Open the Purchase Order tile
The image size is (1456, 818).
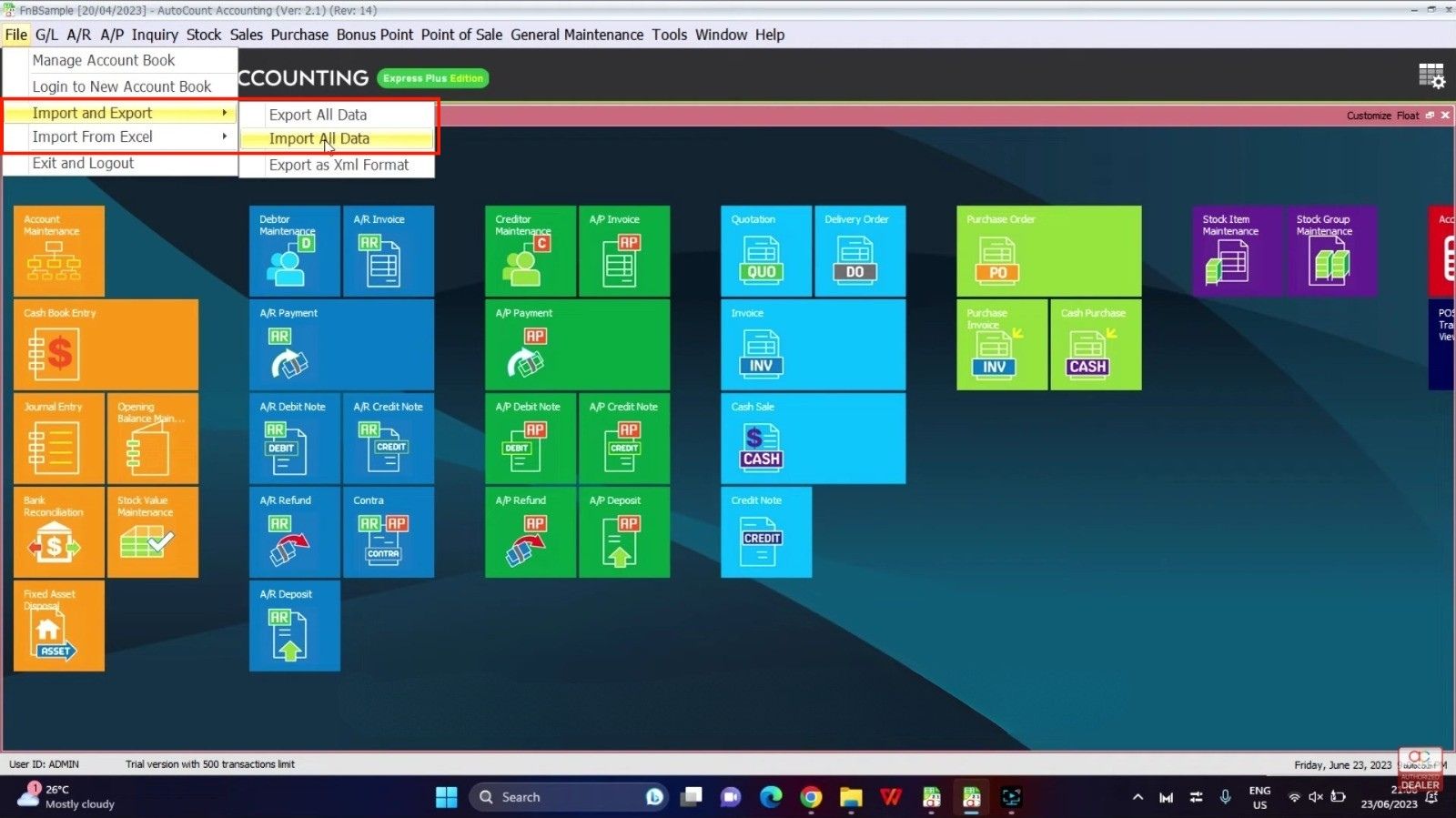[x=1048, y=251]
